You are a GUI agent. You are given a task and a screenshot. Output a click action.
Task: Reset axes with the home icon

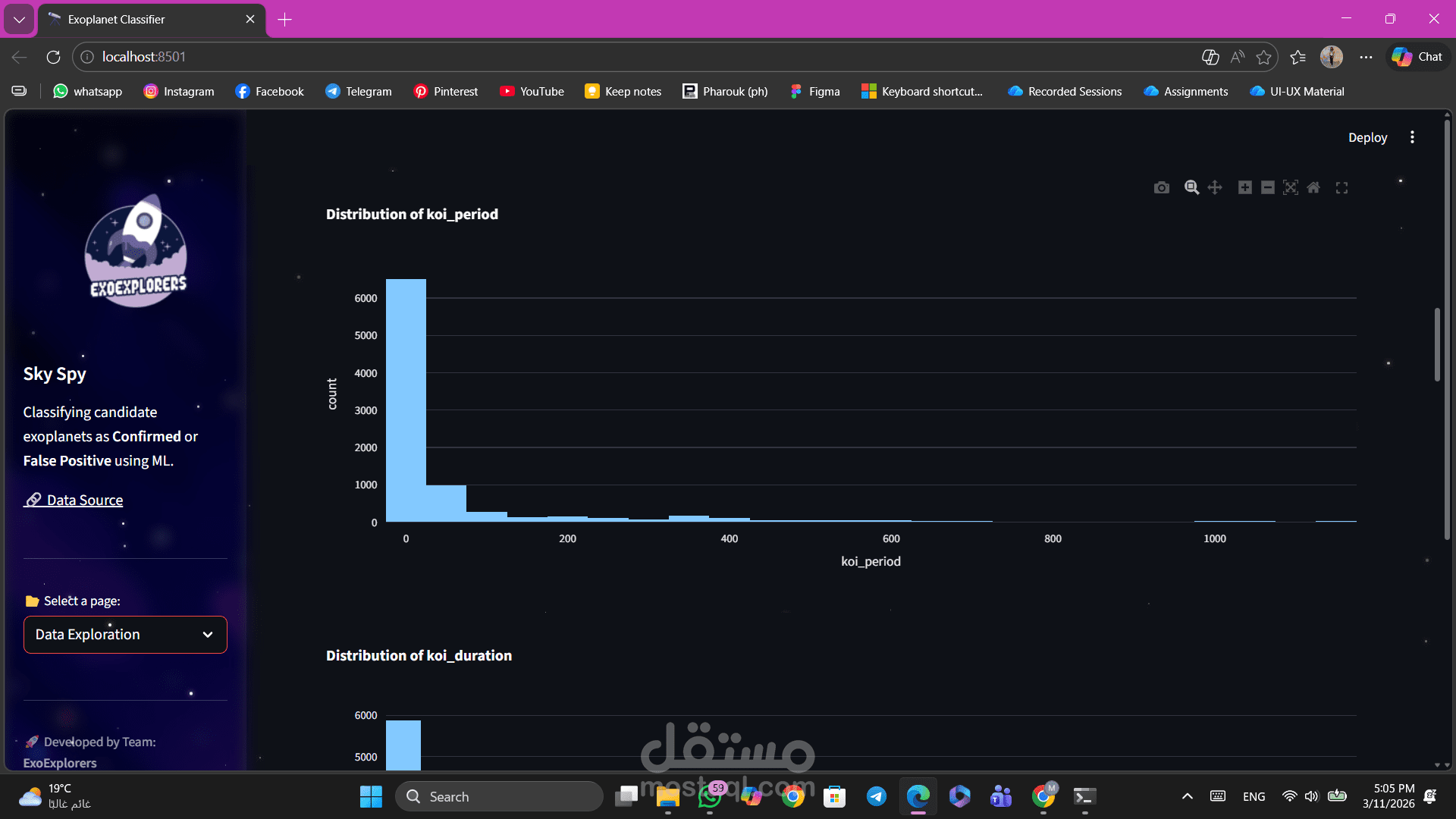click(x=1313, y=187)
